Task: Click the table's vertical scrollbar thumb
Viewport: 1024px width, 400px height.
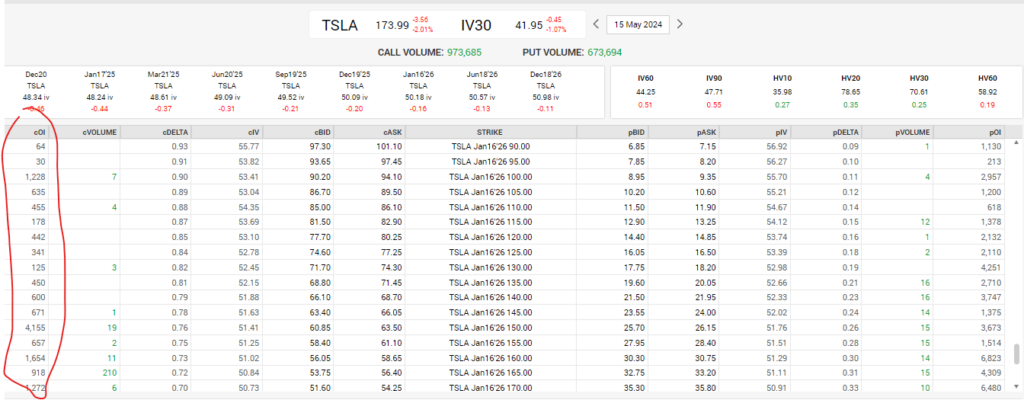Action: (1016, 355)
